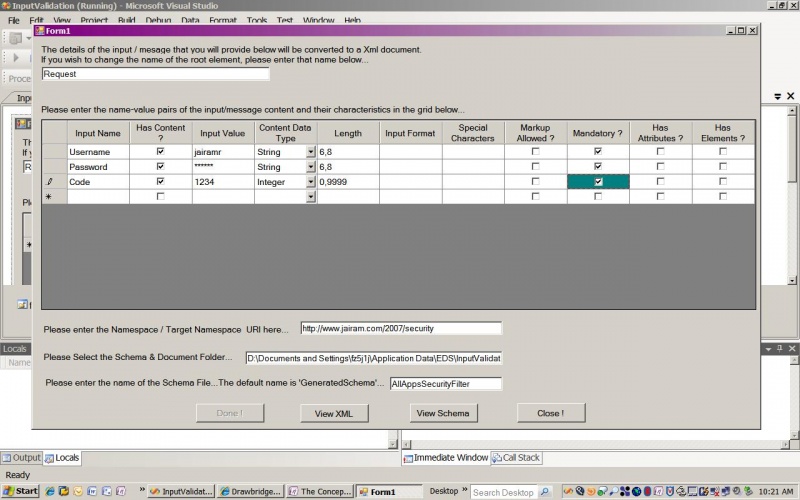This screenshot has height=500, width=800.
Task: Click the Search Desktop magnifier button
Action: pyautogui.click(x=545, y=492)
